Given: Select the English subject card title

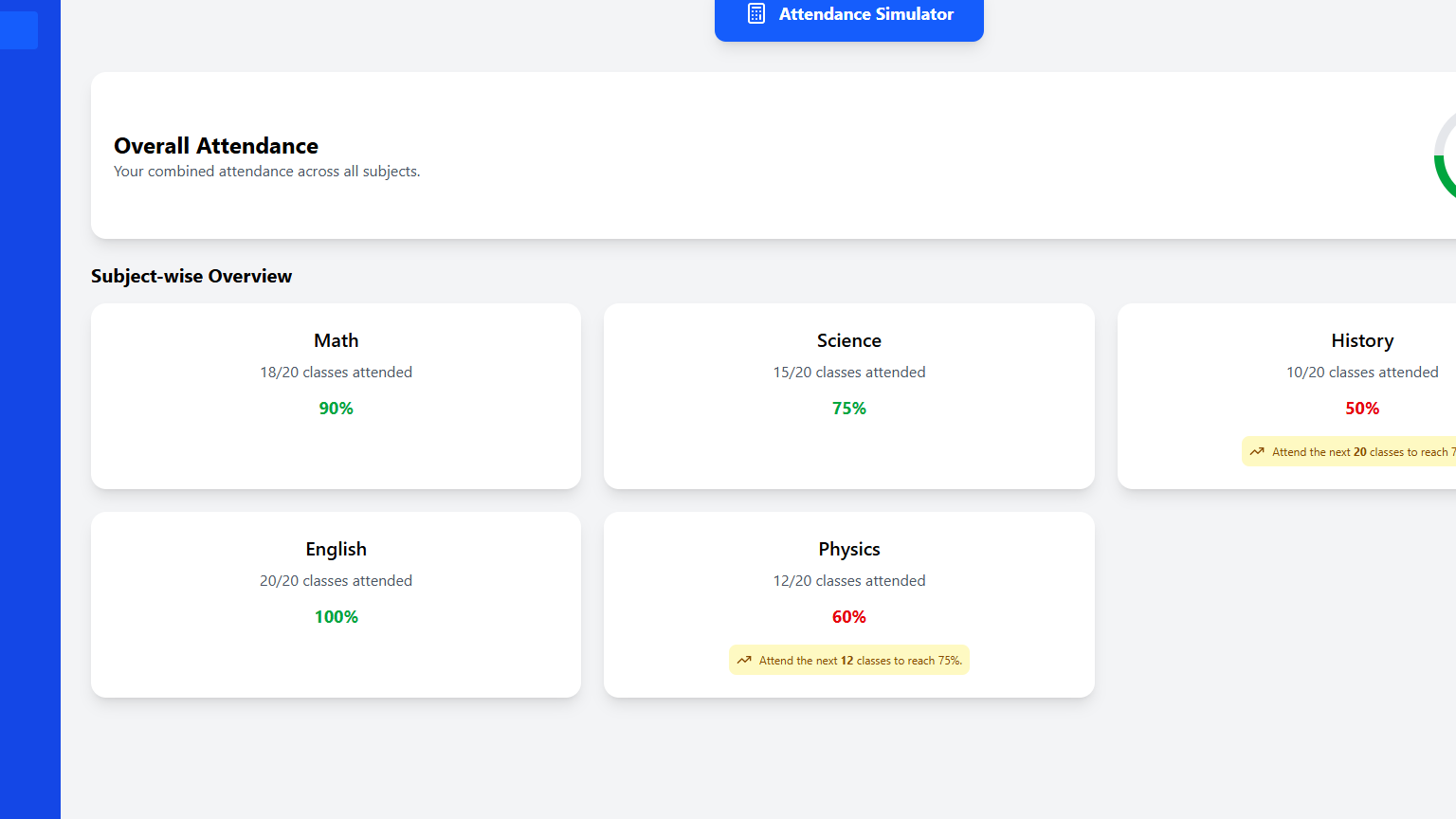Looking at the screenshot, I should coord(336,549).
